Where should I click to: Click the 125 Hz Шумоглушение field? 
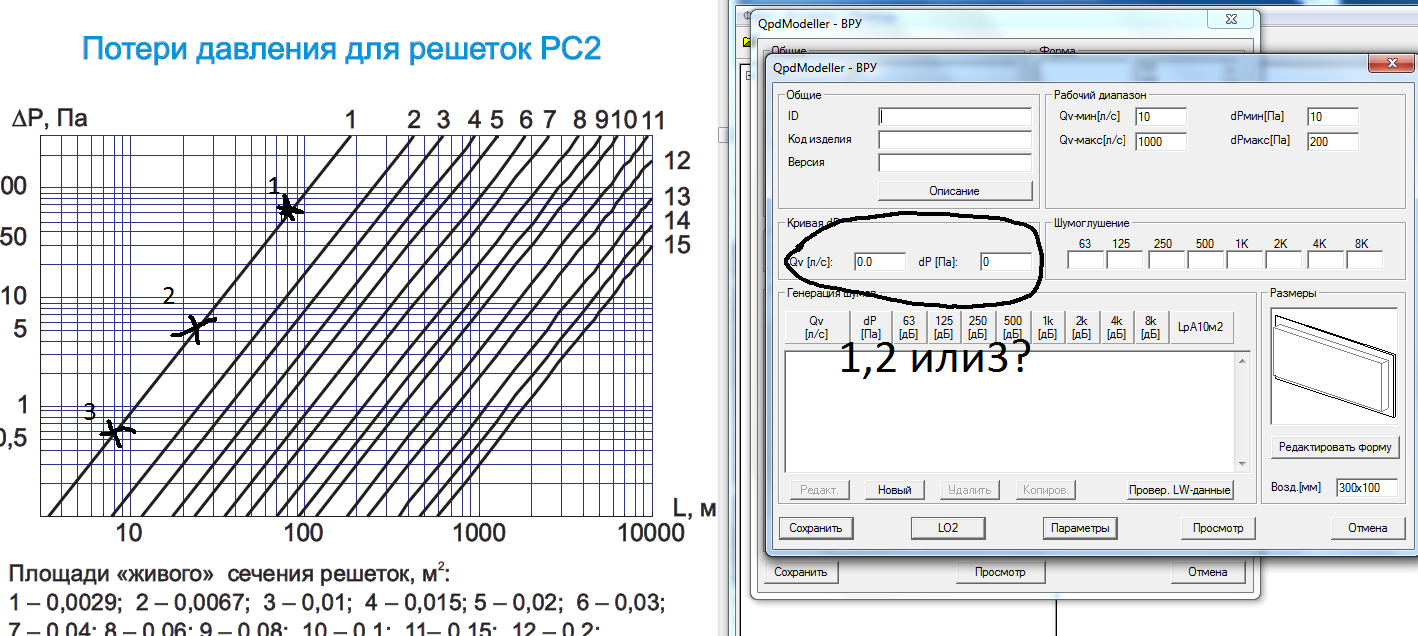1124,260
